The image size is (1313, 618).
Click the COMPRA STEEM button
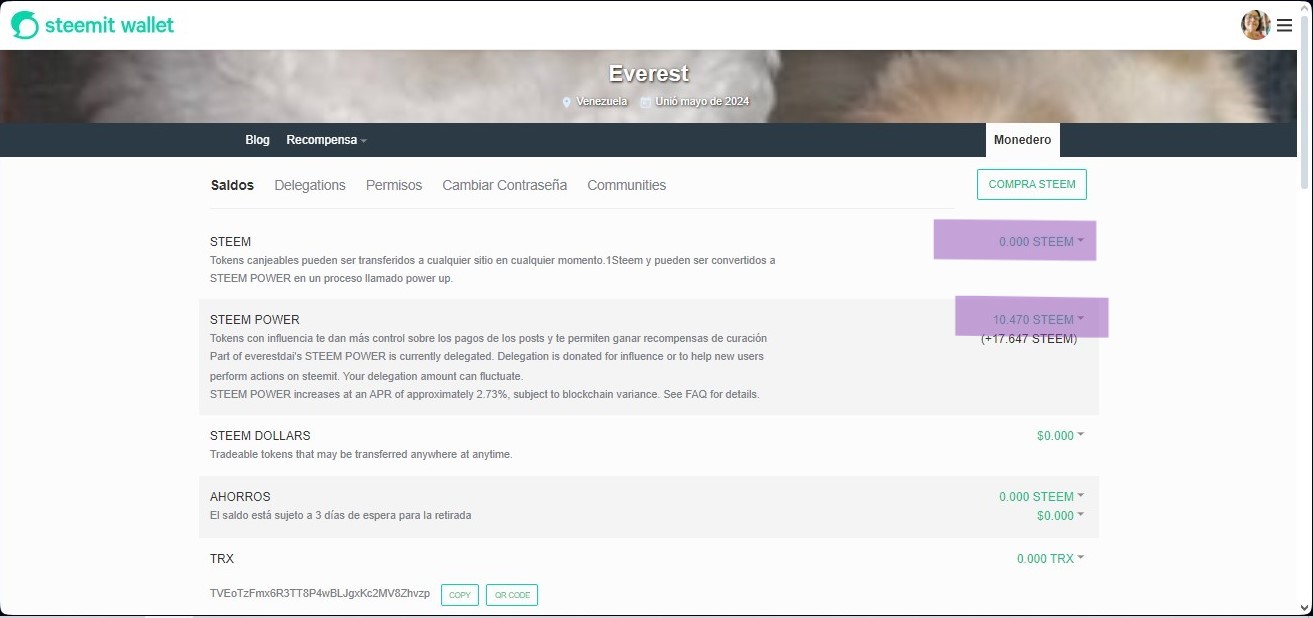pos(1032,184)
